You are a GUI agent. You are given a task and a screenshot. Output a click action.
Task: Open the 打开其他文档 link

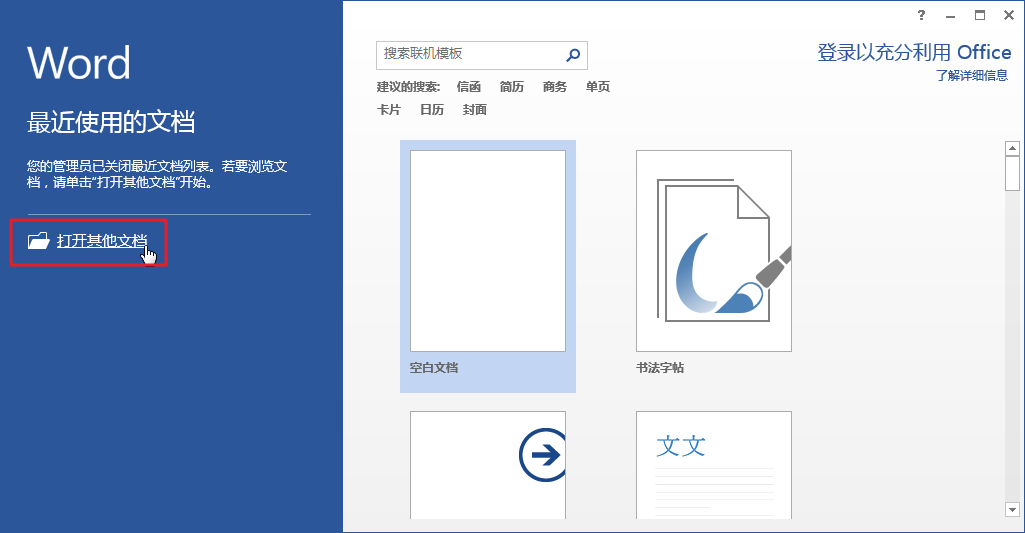coord(102,241)
